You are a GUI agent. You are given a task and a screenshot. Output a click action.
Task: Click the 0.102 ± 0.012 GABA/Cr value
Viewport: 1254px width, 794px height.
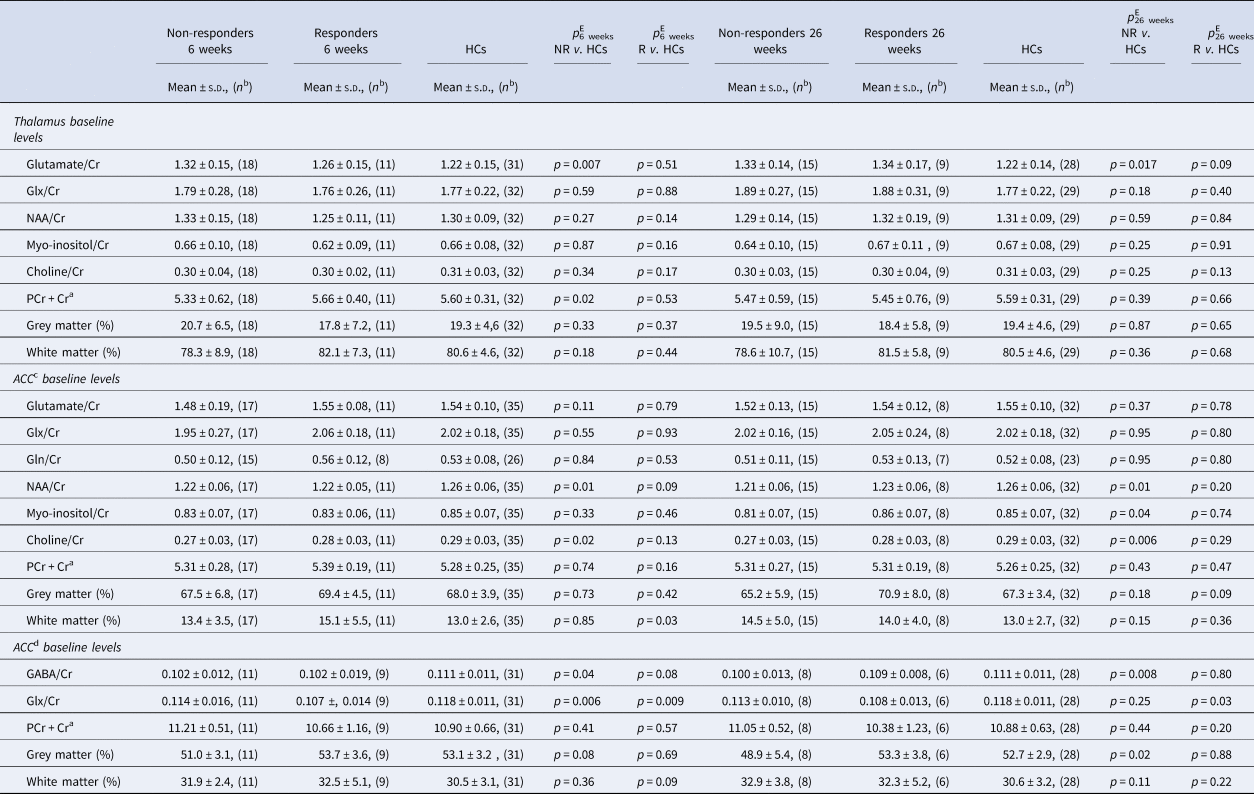210,673
